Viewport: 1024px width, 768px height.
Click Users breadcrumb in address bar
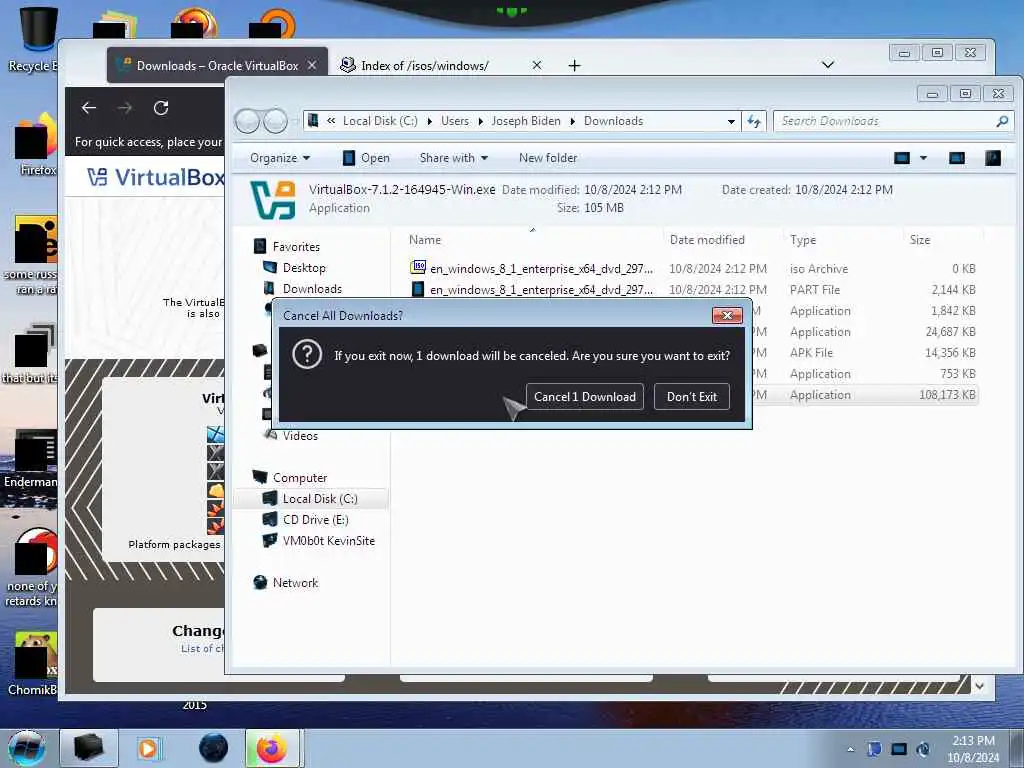(455, 121)
